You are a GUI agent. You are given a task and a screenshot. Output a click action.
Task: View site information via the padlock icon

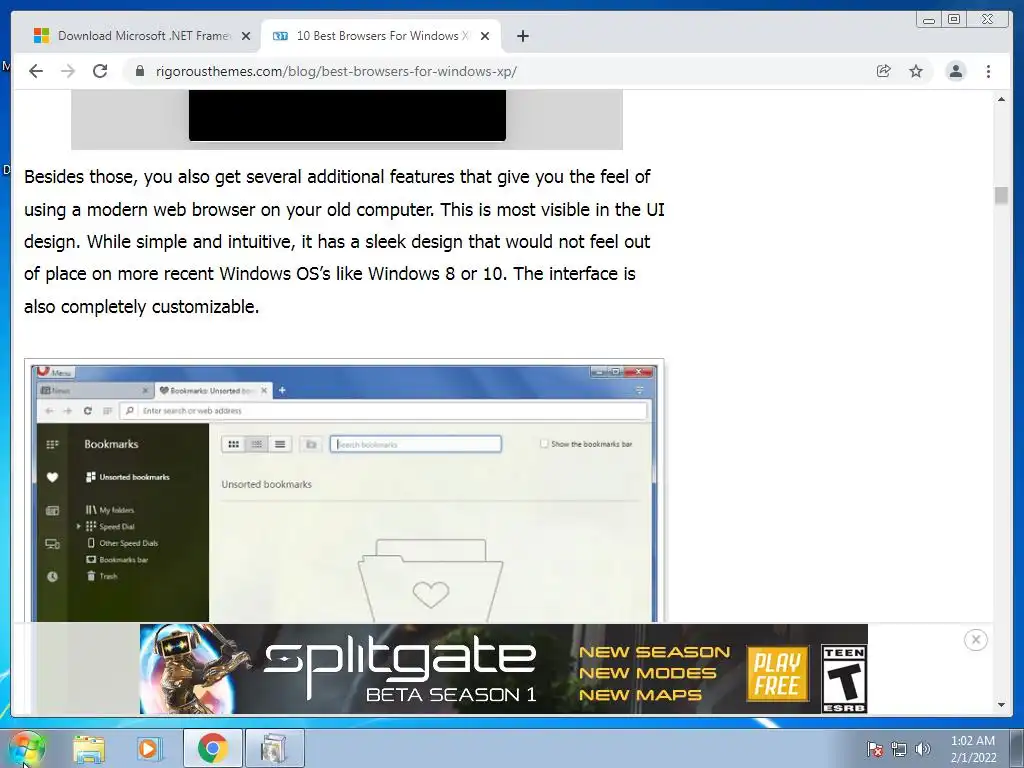click(140, 71)
